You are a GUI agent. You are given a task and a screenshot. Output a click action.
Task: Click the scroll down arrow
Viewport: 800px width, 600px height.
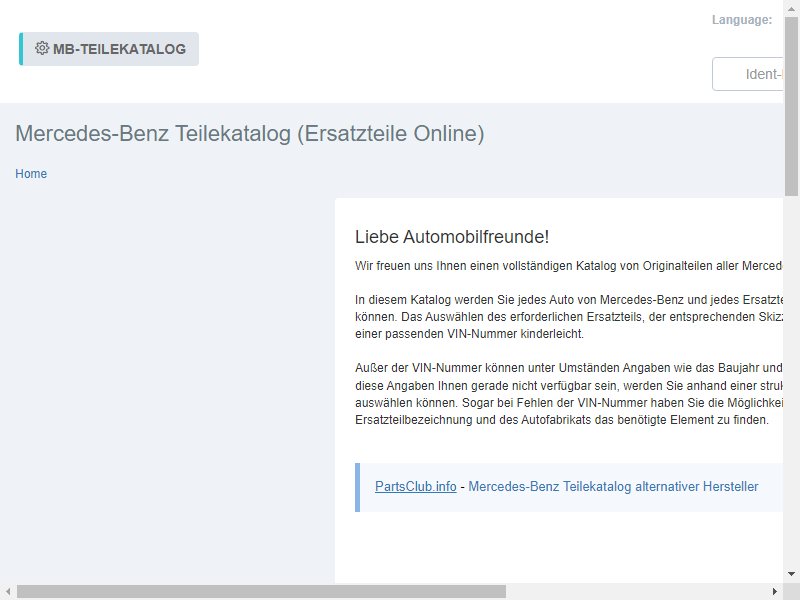point(791,574)
